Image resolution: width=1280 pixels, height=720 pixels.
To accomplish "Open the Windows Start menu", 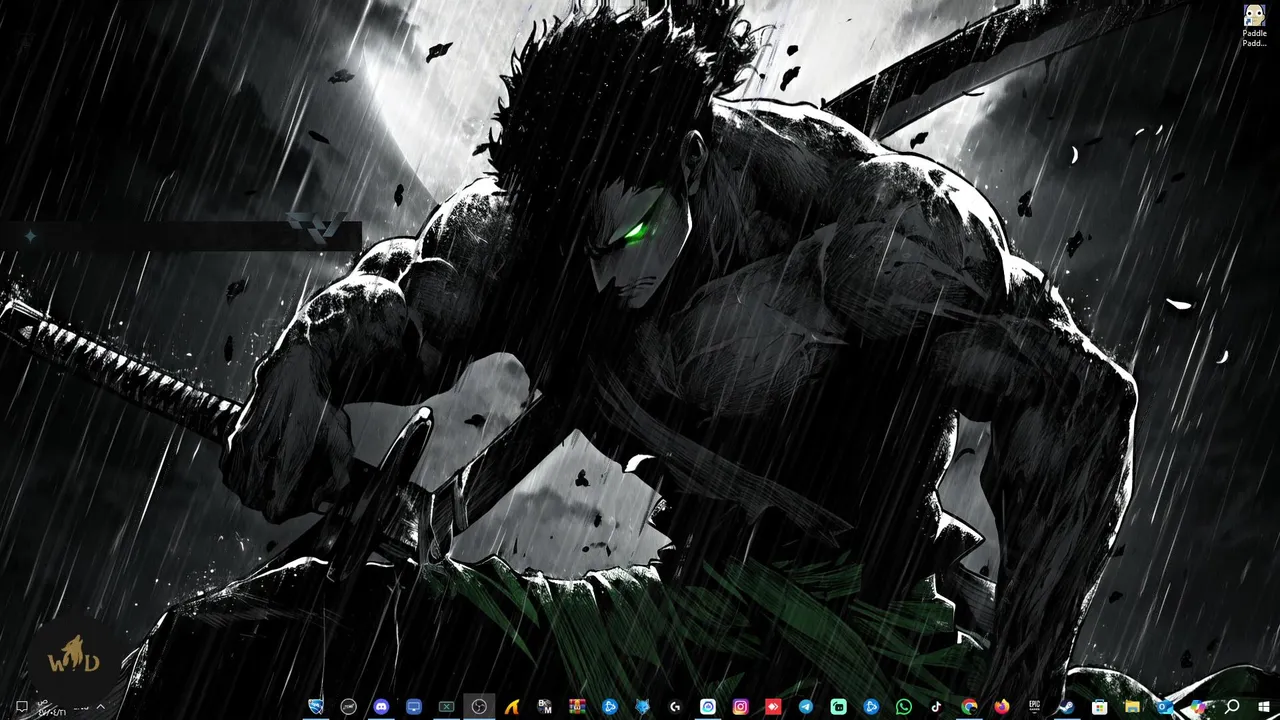I will [x=1264, y=707].
